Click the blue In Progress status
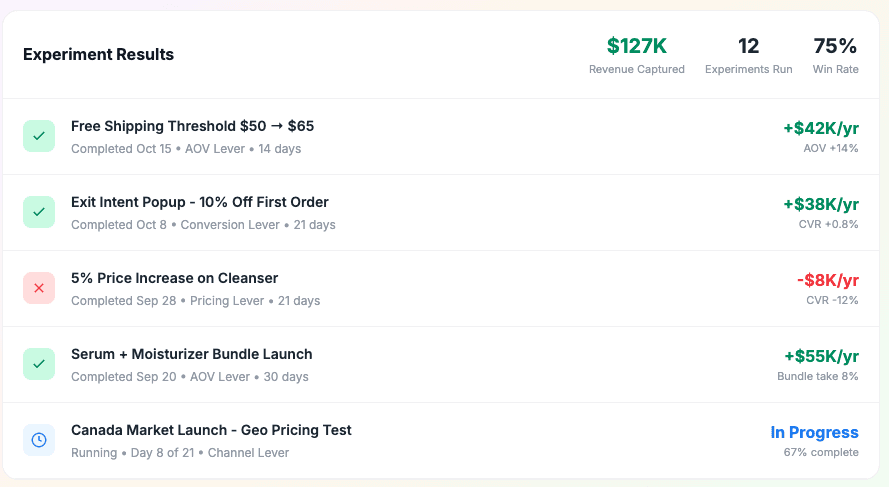Viewport: 889px width, 487px height. pos(814,432)
